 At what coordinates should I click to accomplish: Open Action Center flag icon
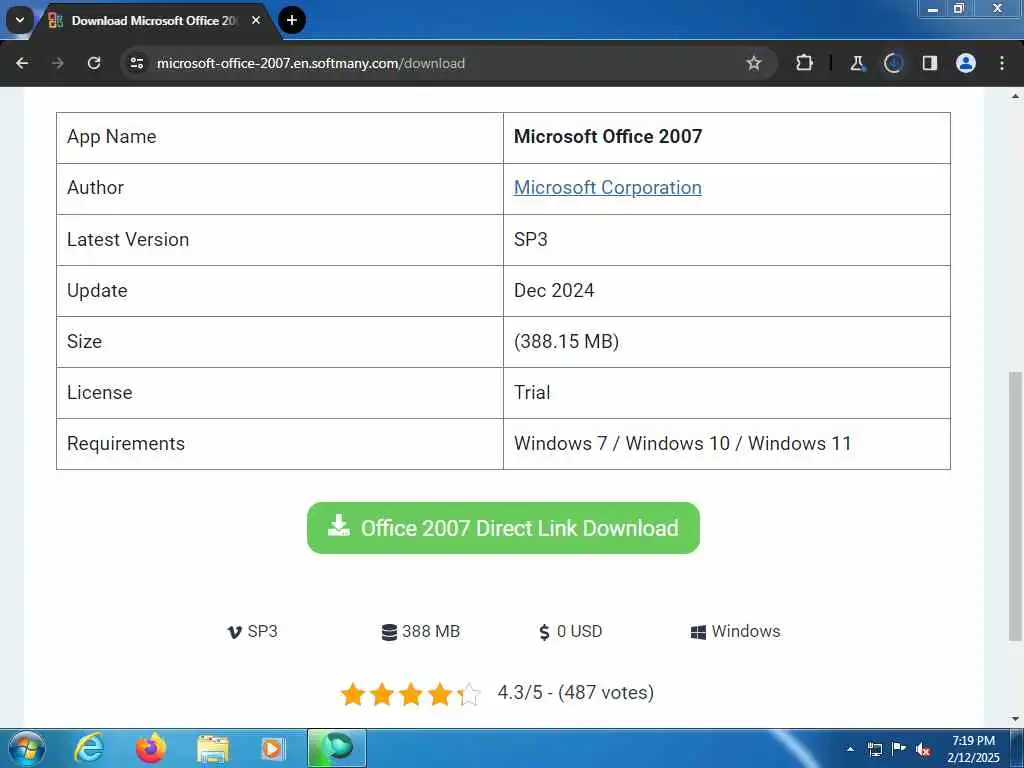pyautogui.click(x=899, y=748)
